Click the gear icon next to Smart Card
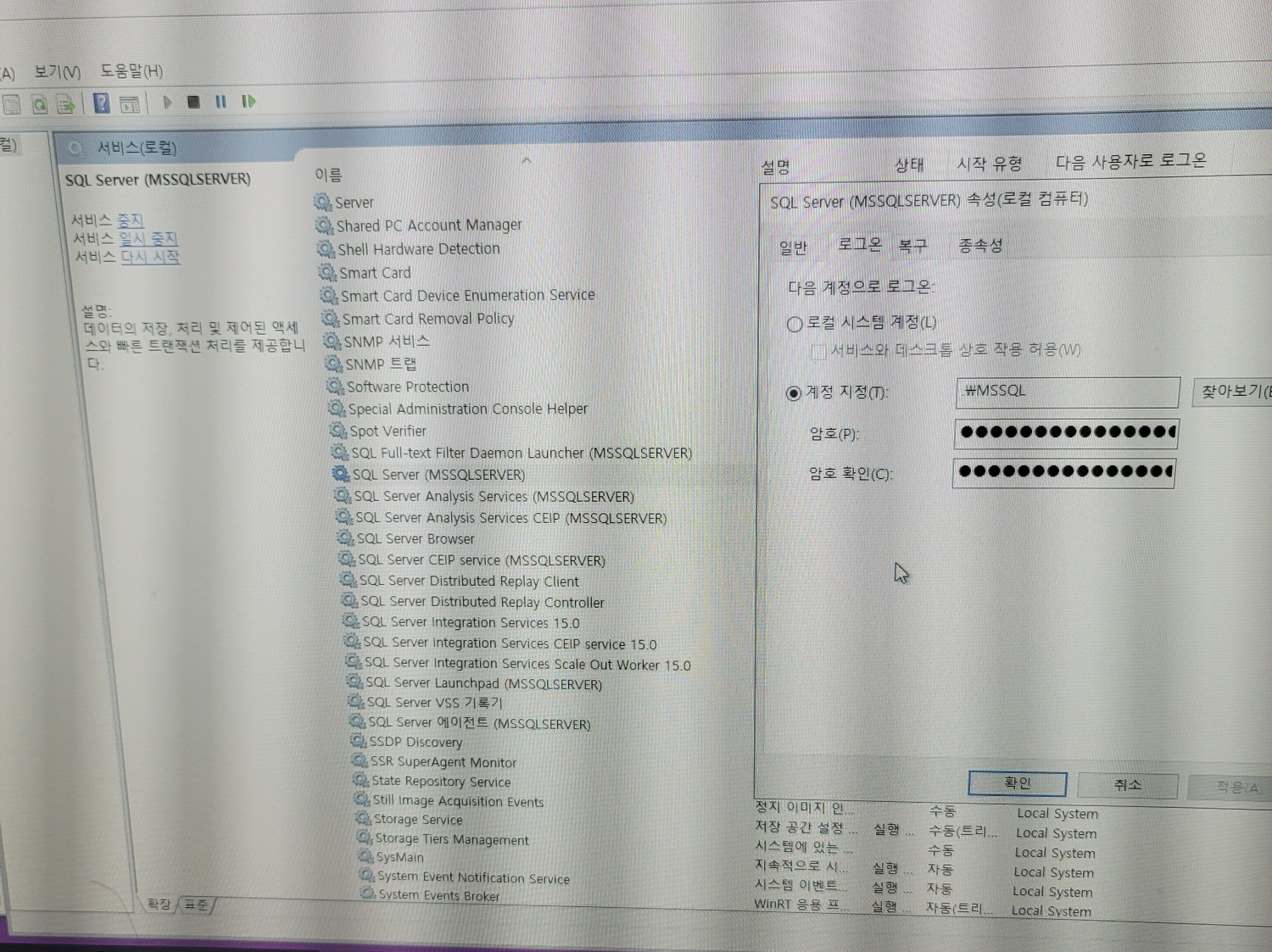The image size is (1272, 952). [x=327, y=272]
